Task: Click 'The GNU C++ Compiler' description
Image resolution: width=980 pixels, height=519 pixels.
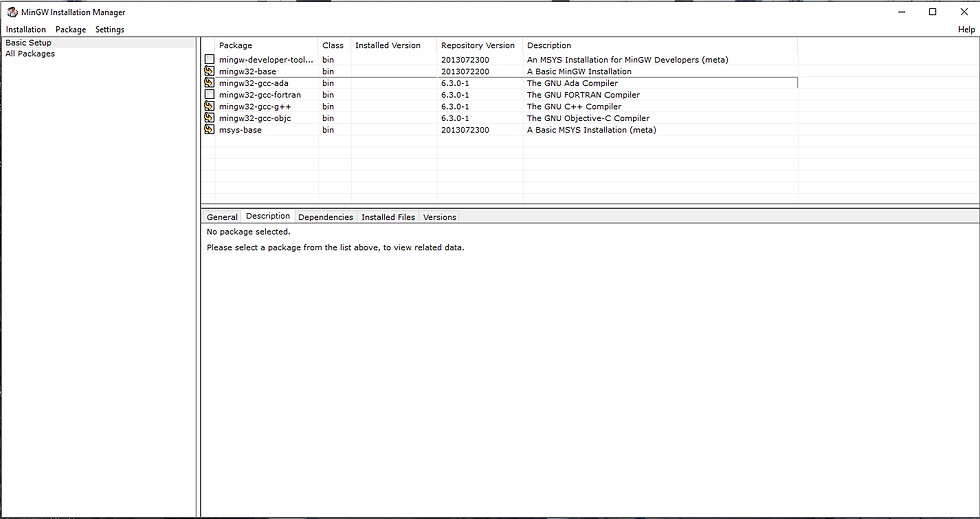Action: pyautogui.click(x=574, y=106)
